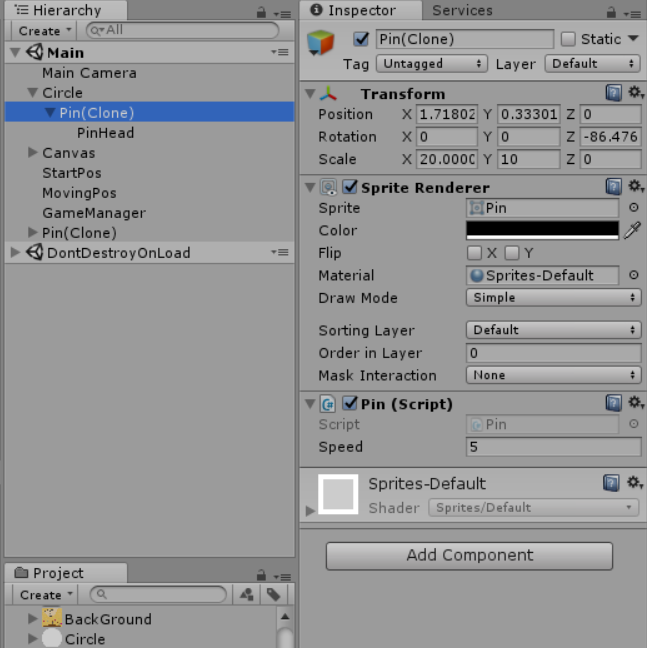The height and width of the screenshot is (648, 647).
Task: Select StartPos in the Hierarchy
Action: [x=71, y=173]
